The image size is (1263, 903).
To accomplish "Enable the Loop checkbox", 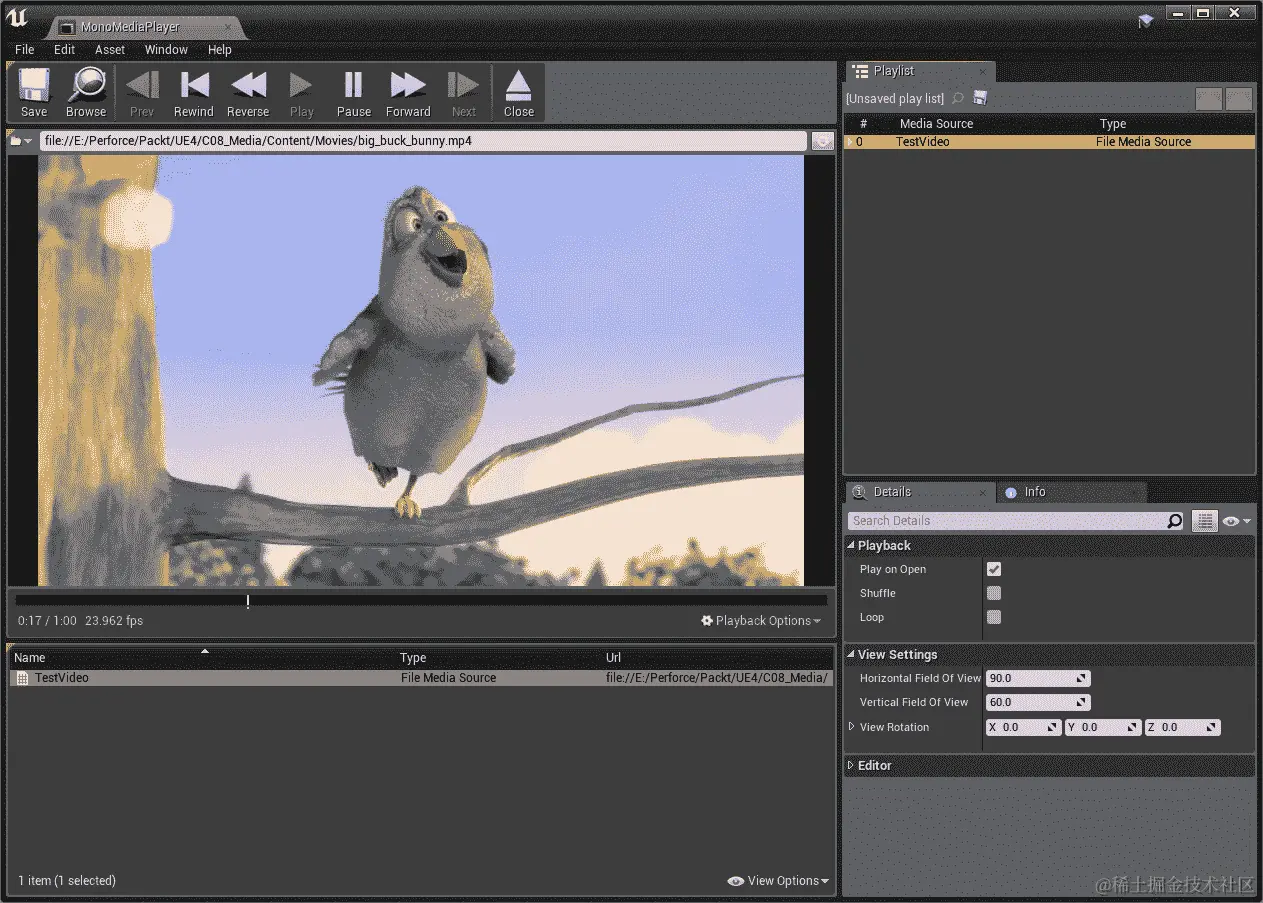I will coord(994,617).
